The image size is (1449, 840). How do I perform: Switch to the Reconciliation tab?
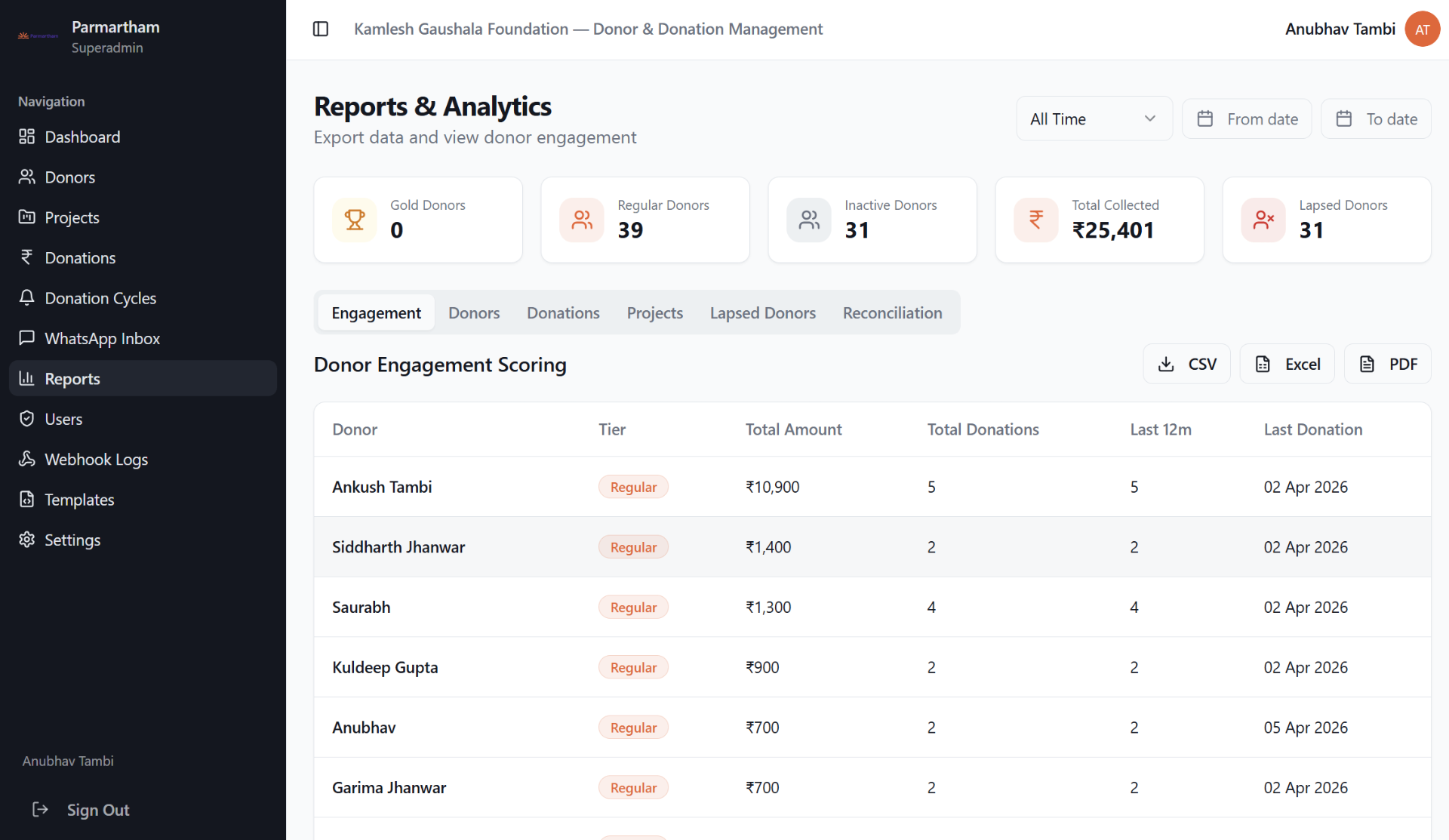pyautogui.click(x=892, y=312)
